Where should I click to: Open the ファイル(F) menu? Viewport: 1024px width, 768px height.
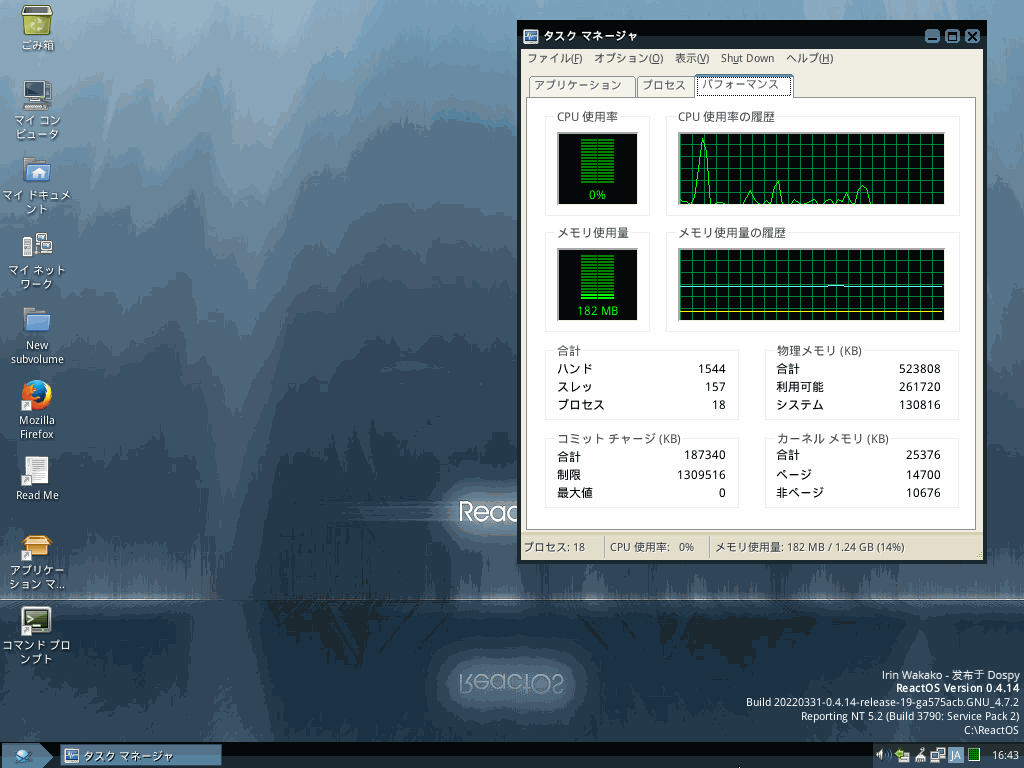coord(554,58)
